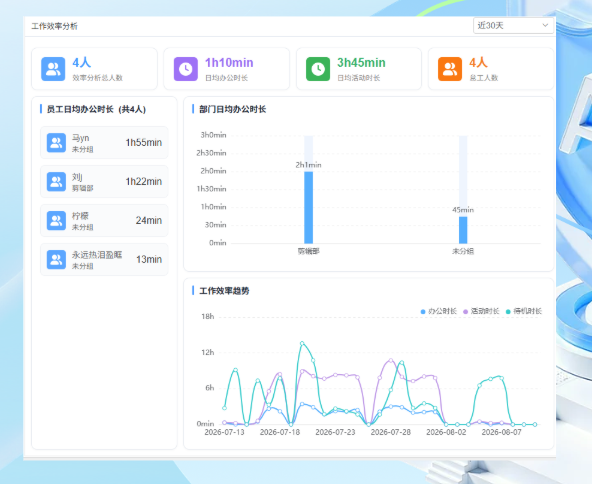Click the purple clock icon for 日均办公时长
This screenshot has width=592, height=484.
pyautogui.click(x=185, y=69)
